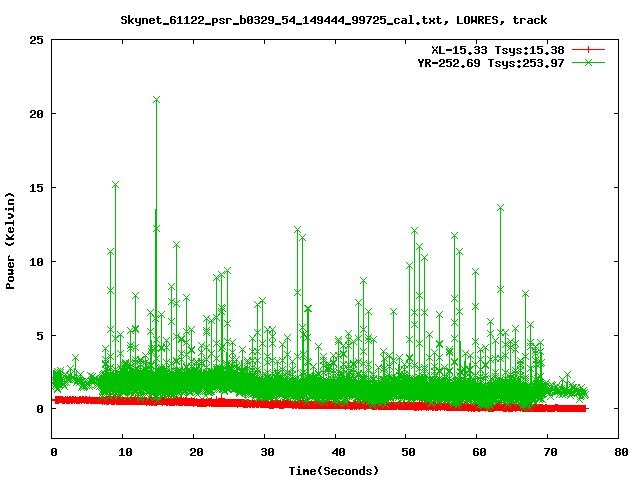Click the 30 tick label on time axis
The image size is (640, 480).
(266, 452)
